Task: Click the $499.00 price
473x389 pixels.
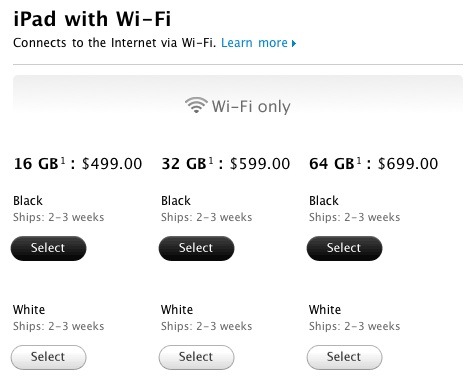Action: pyautogui.click(x=112, y=164)
